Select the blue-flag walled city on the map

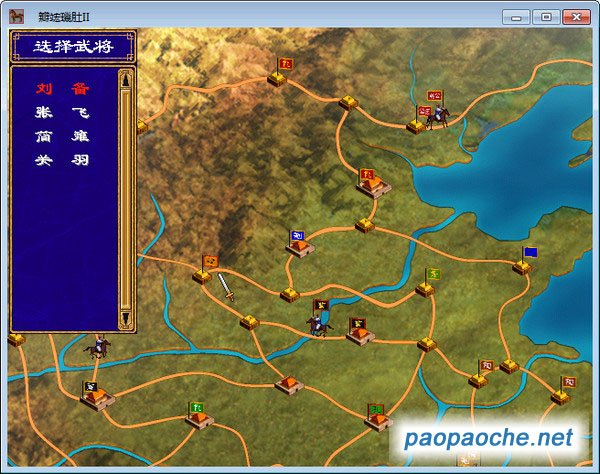[x=300, y=245]
